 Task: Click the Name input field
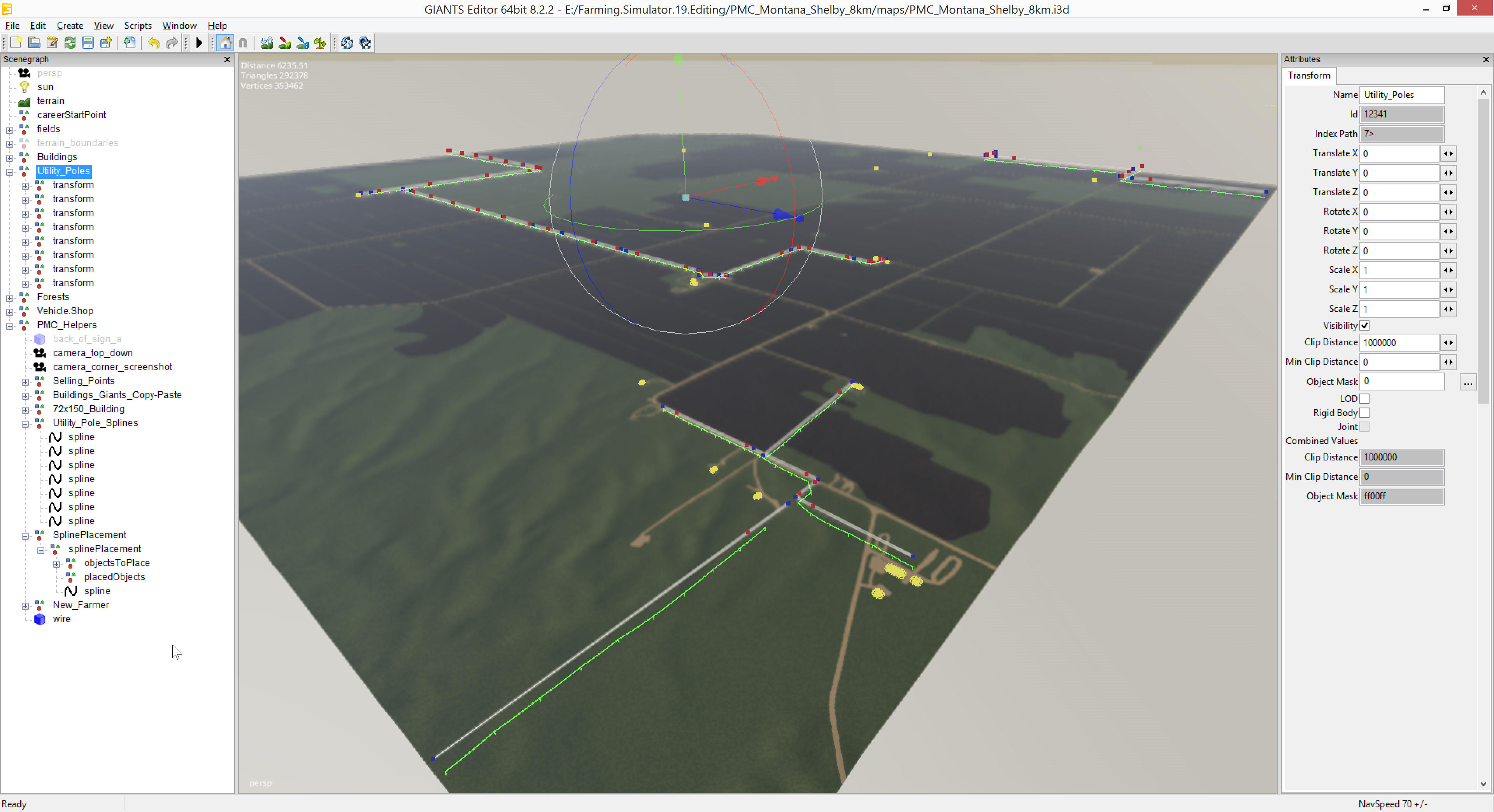click(1402, 95)
